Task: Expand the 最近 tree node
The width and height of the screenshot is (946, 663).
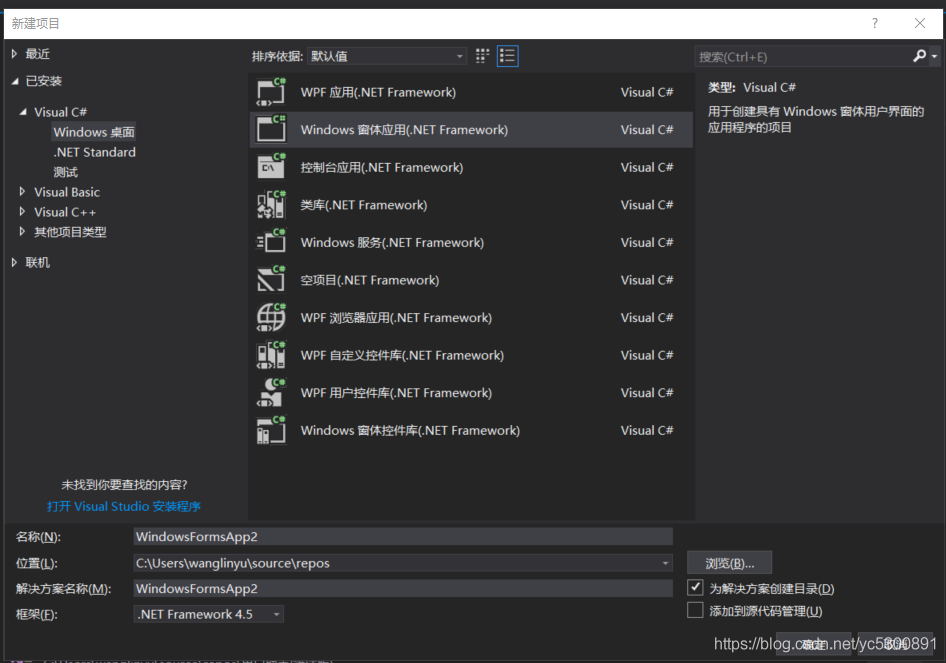Action: point(14,54)
